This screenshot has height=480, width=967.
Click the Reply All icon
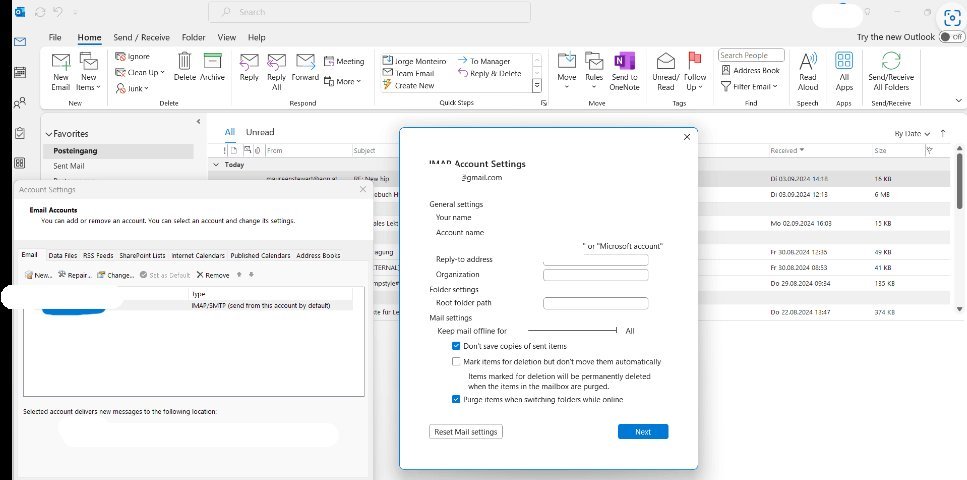tap(276, 62)
